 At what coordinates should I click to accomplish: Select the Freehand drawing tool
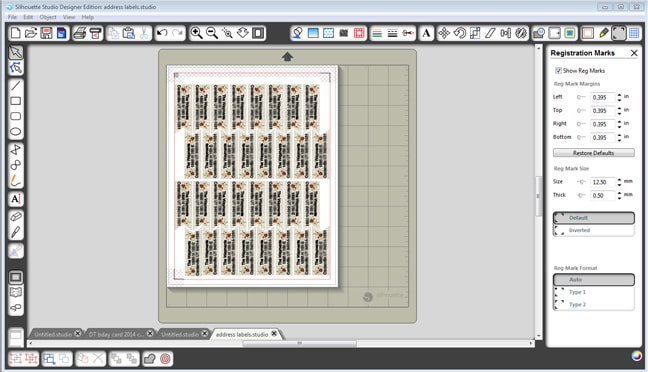pyautogui.click(x=16, y=181)
